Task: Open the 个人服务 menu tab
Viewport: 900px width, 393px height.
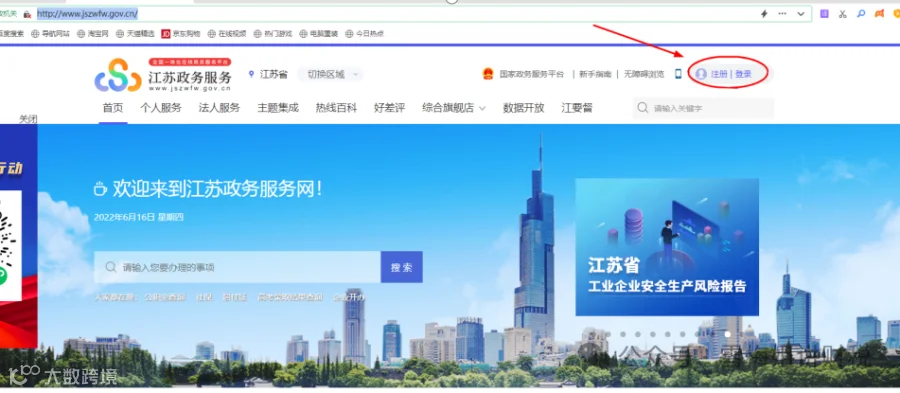Action: pos(161,108)
